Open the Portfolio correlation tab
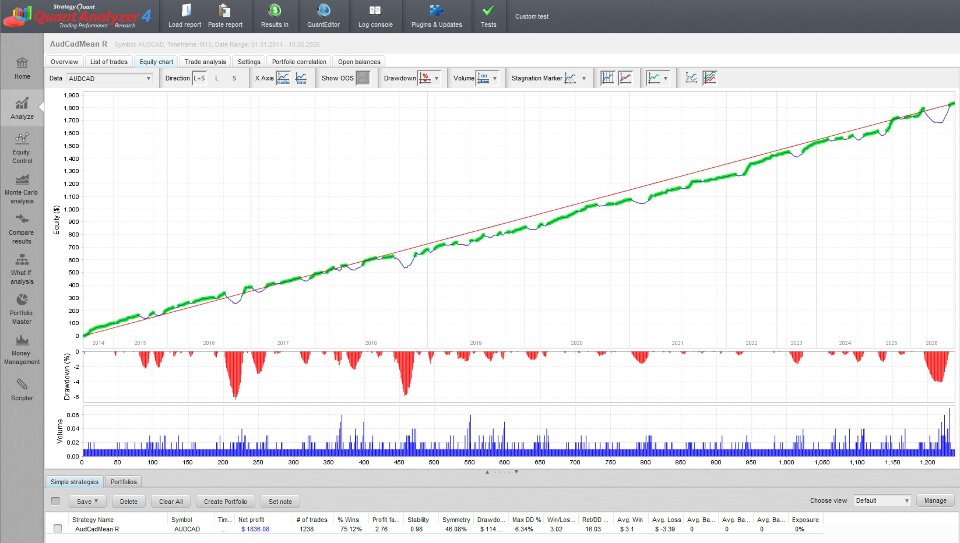 [299, 62]
